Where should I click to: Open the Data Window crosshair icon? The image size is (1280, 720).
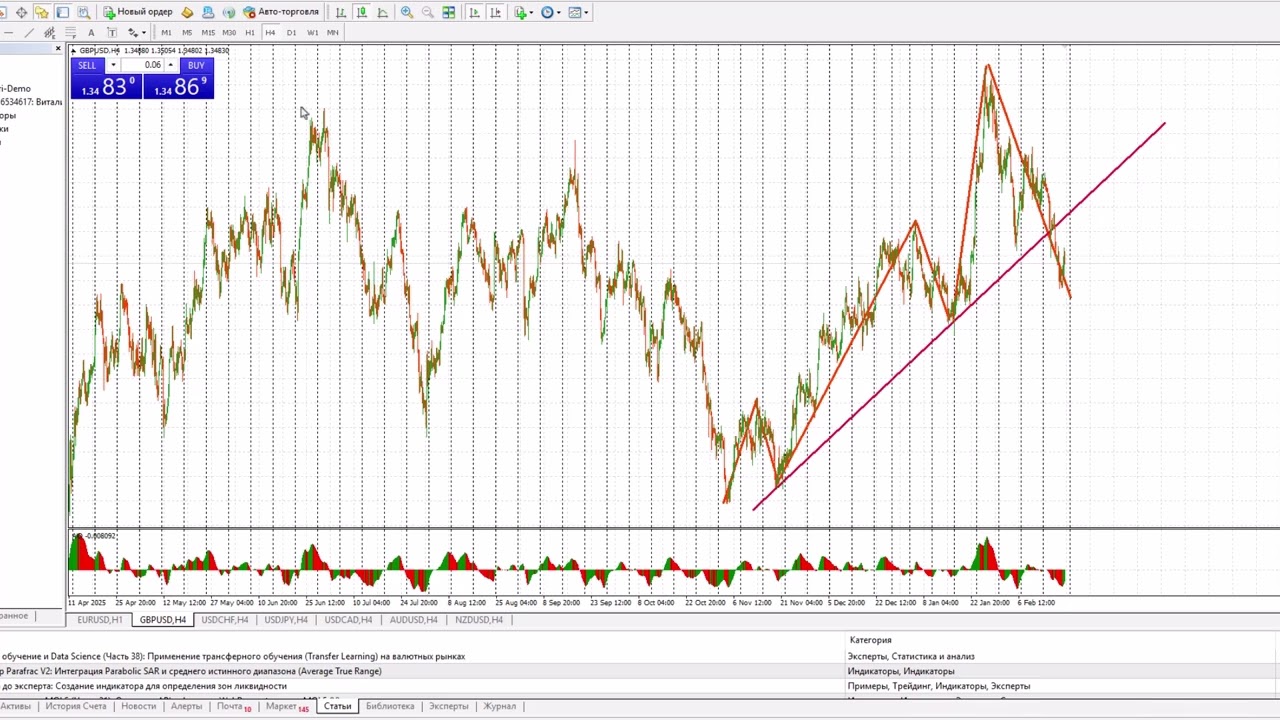coord(21,12)
